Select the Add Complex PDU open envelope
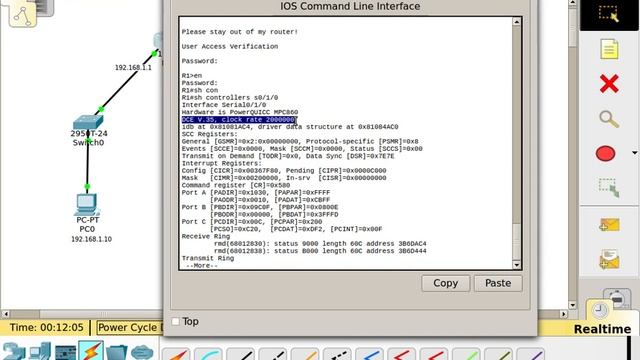 pyautogui.click(x=609, y=259)
